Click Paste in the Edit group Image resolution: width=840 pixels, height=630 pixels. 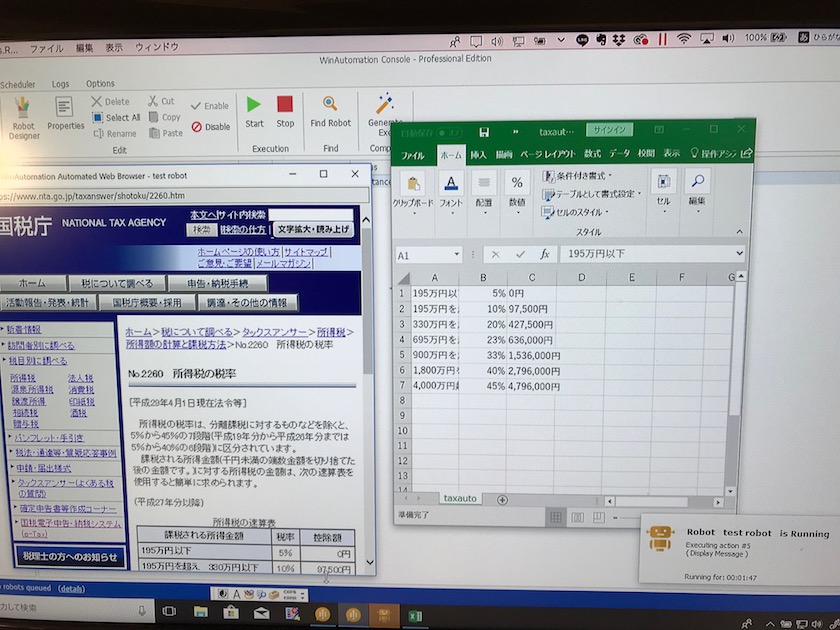point(166,133)
